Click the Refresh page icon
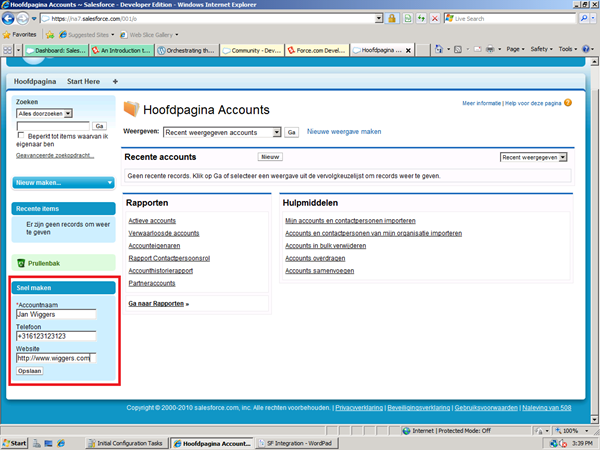Screen dimensions: 600x450 (x=421, y=18)
